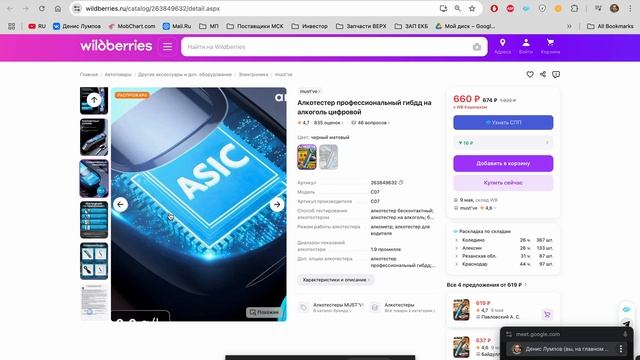Add the 619 ₽ offer to cart

(x=547, y=314)
